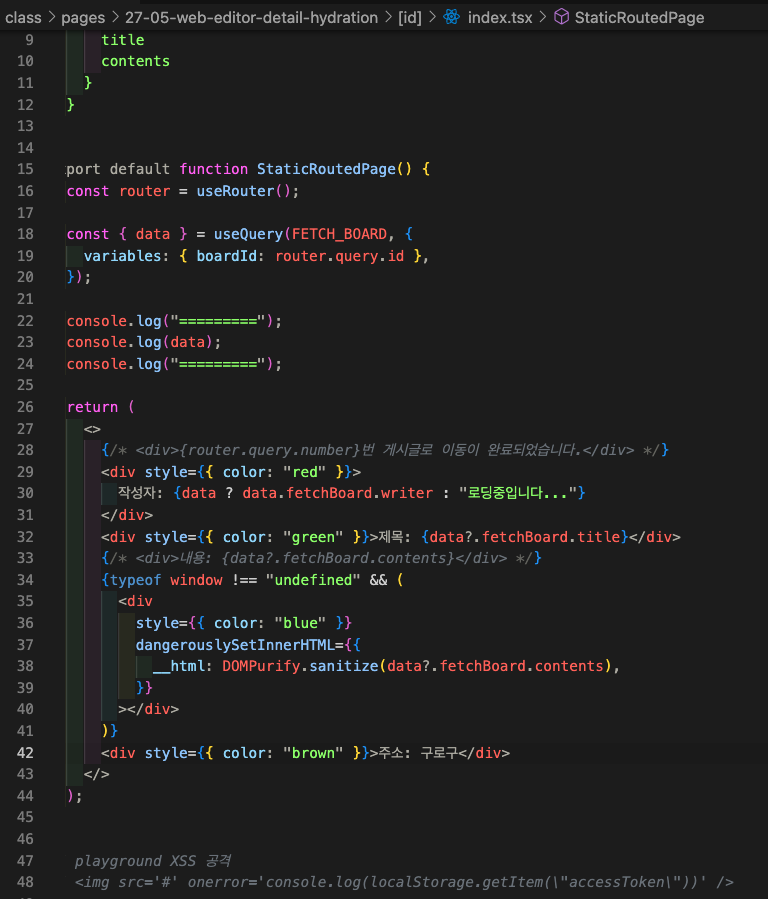Click 'useRouter' call on line 16
Screen dimensions: 768x899
coord(236,191)
